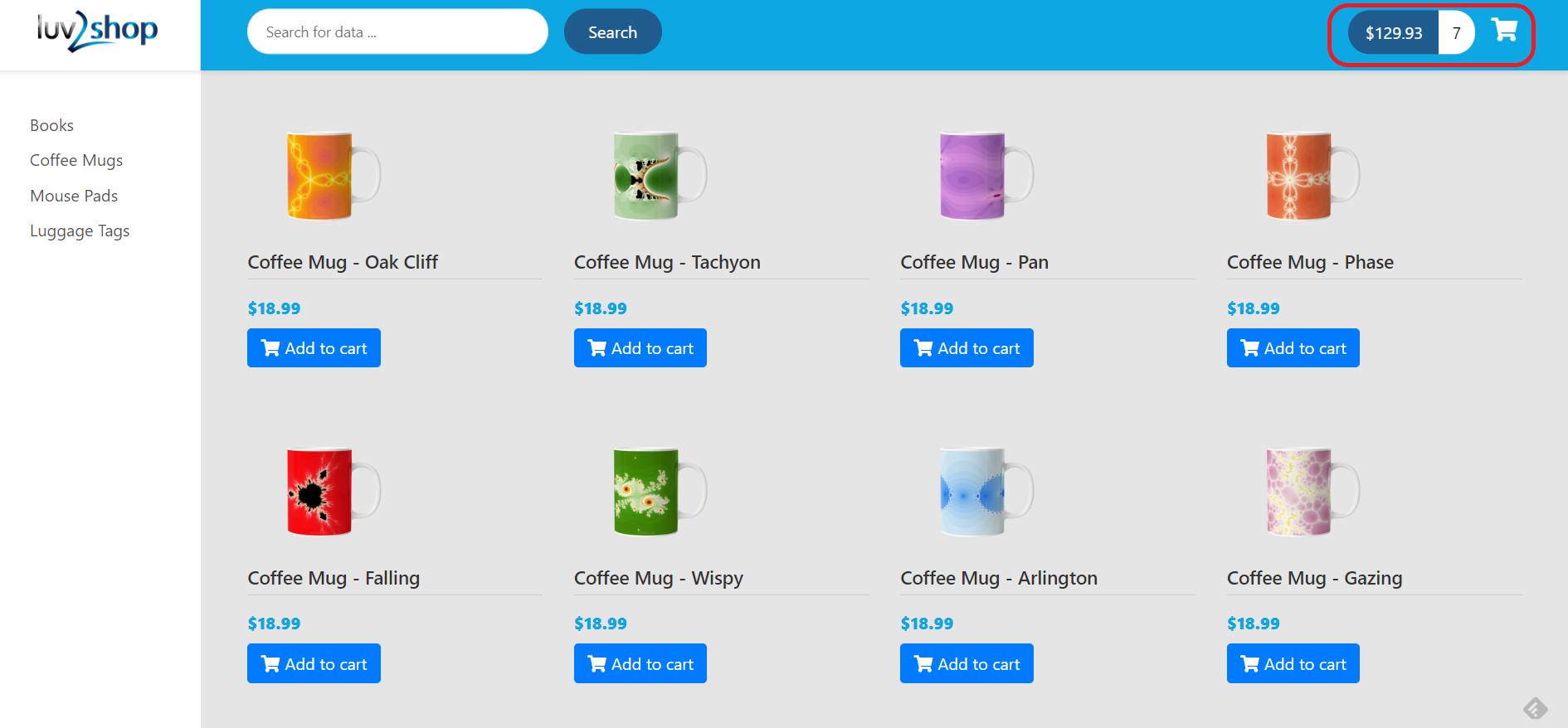Add Coffee Mug - Tachyon to cart
1568x728 pixels.
640,348
